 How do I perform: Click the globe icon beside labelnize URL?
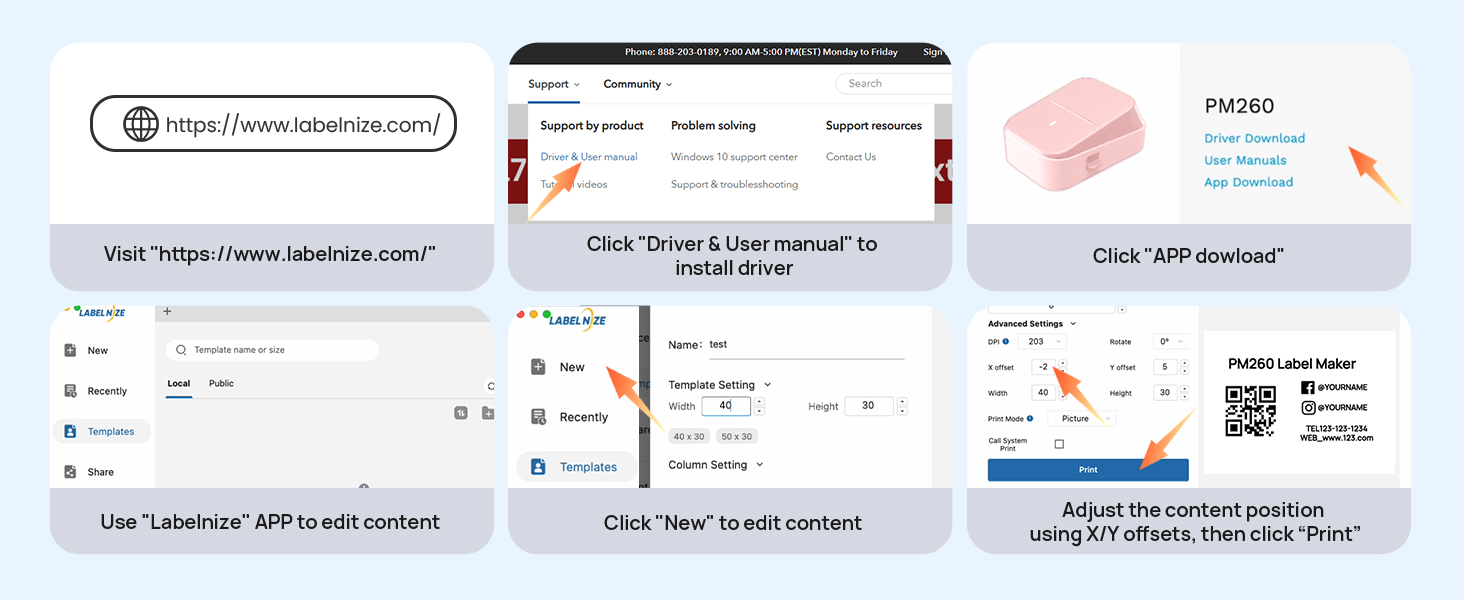[x=141, y=125]
